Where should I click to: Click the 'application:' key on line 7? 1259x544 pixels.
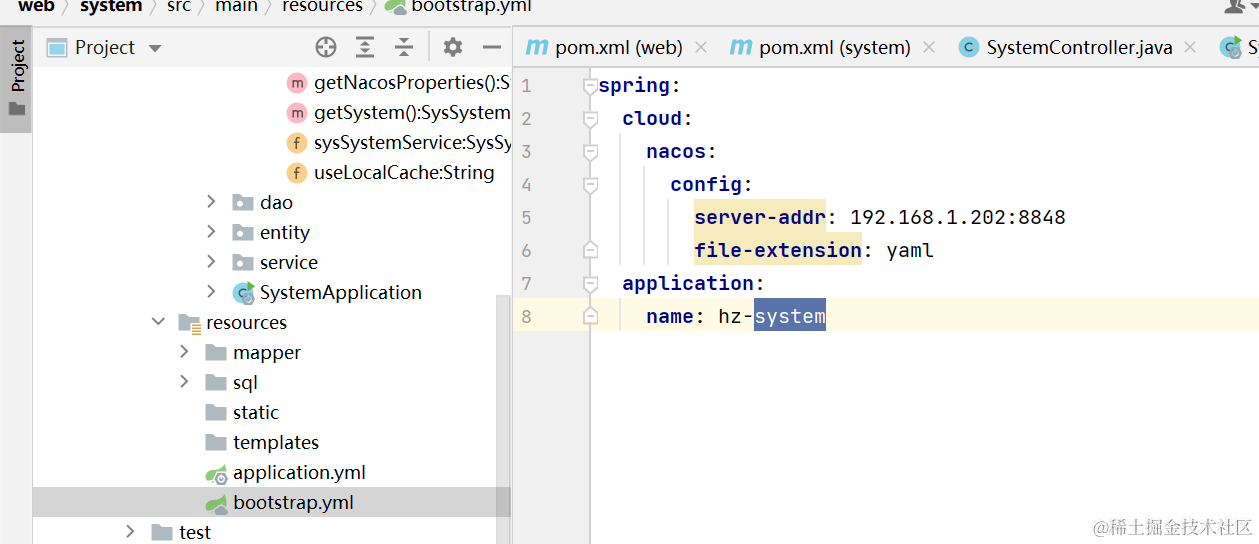[x=693, y=283]
